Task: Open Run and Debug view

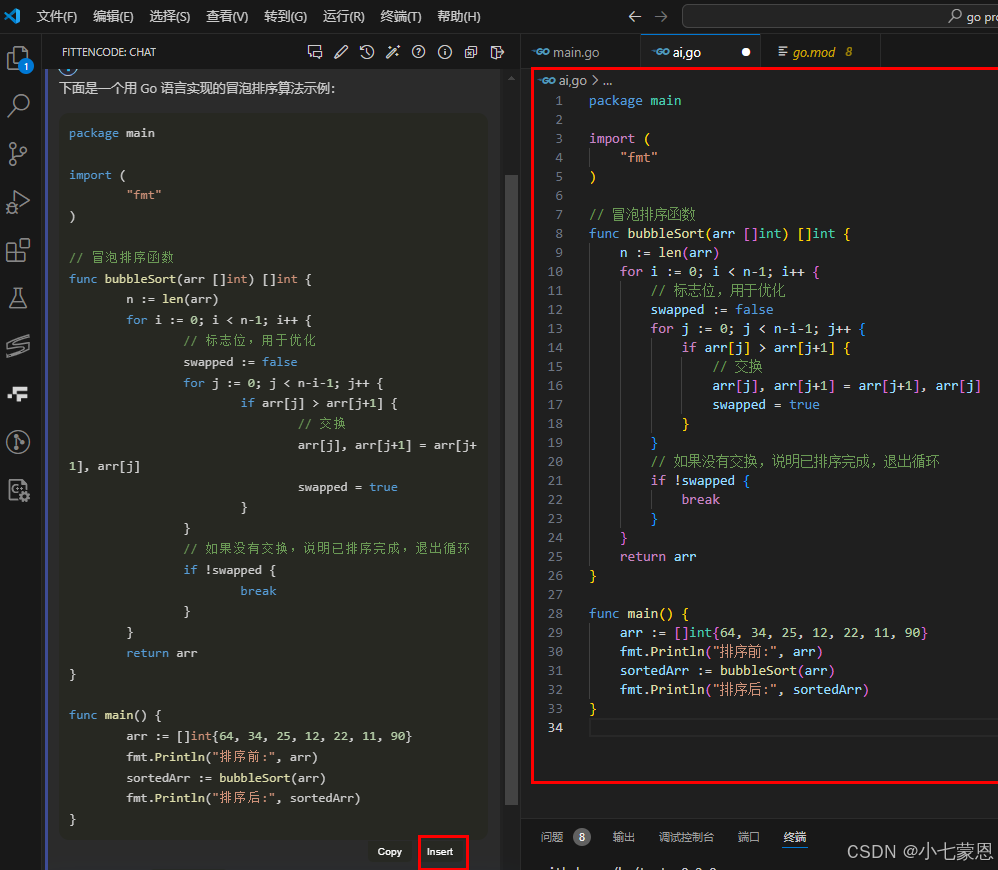Action: point(18,202)
